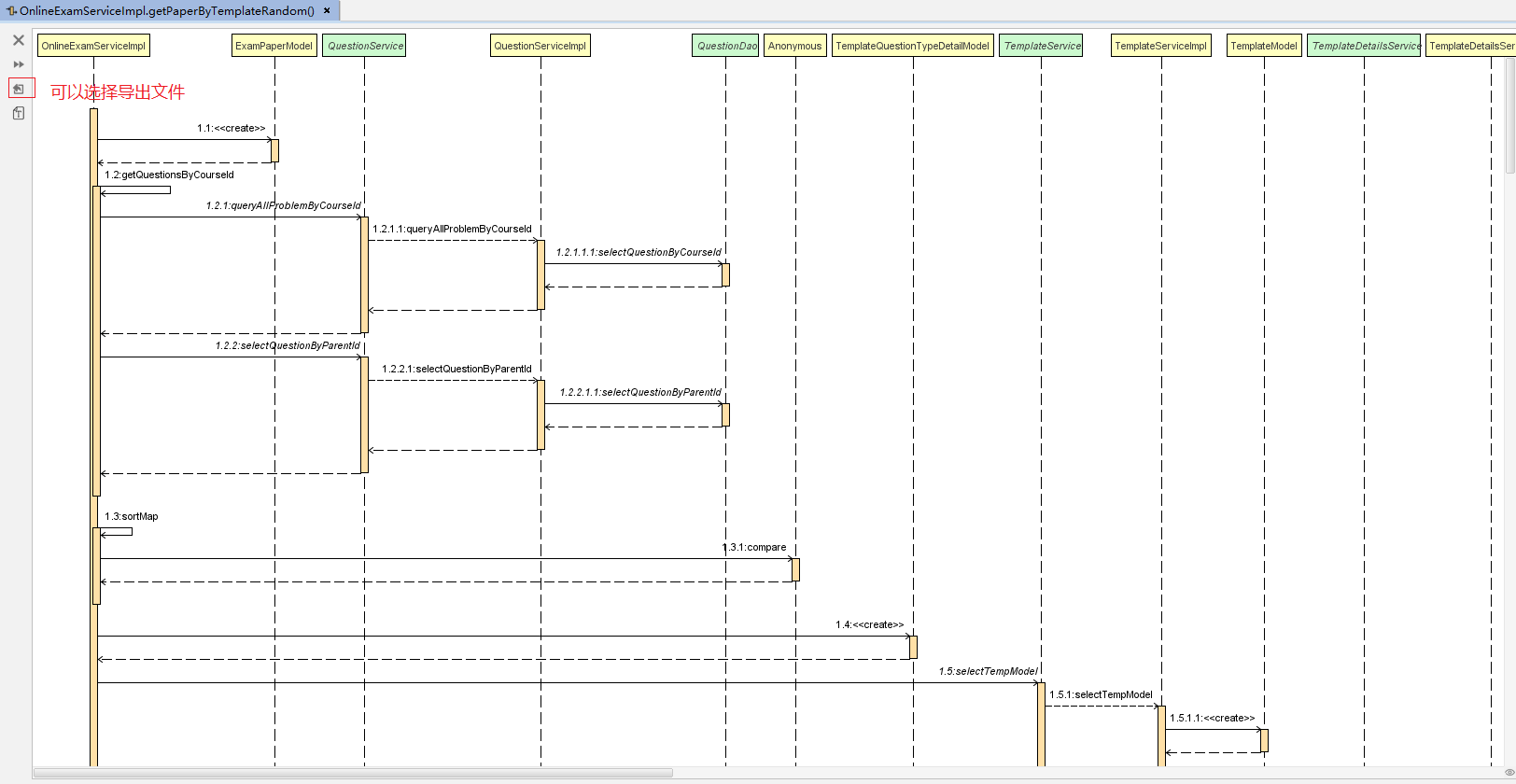Screen dimensions: 1516x784
Task: Select the 1.2.2:selectQuestionByParentId message label
Action: tap(288, 345)
